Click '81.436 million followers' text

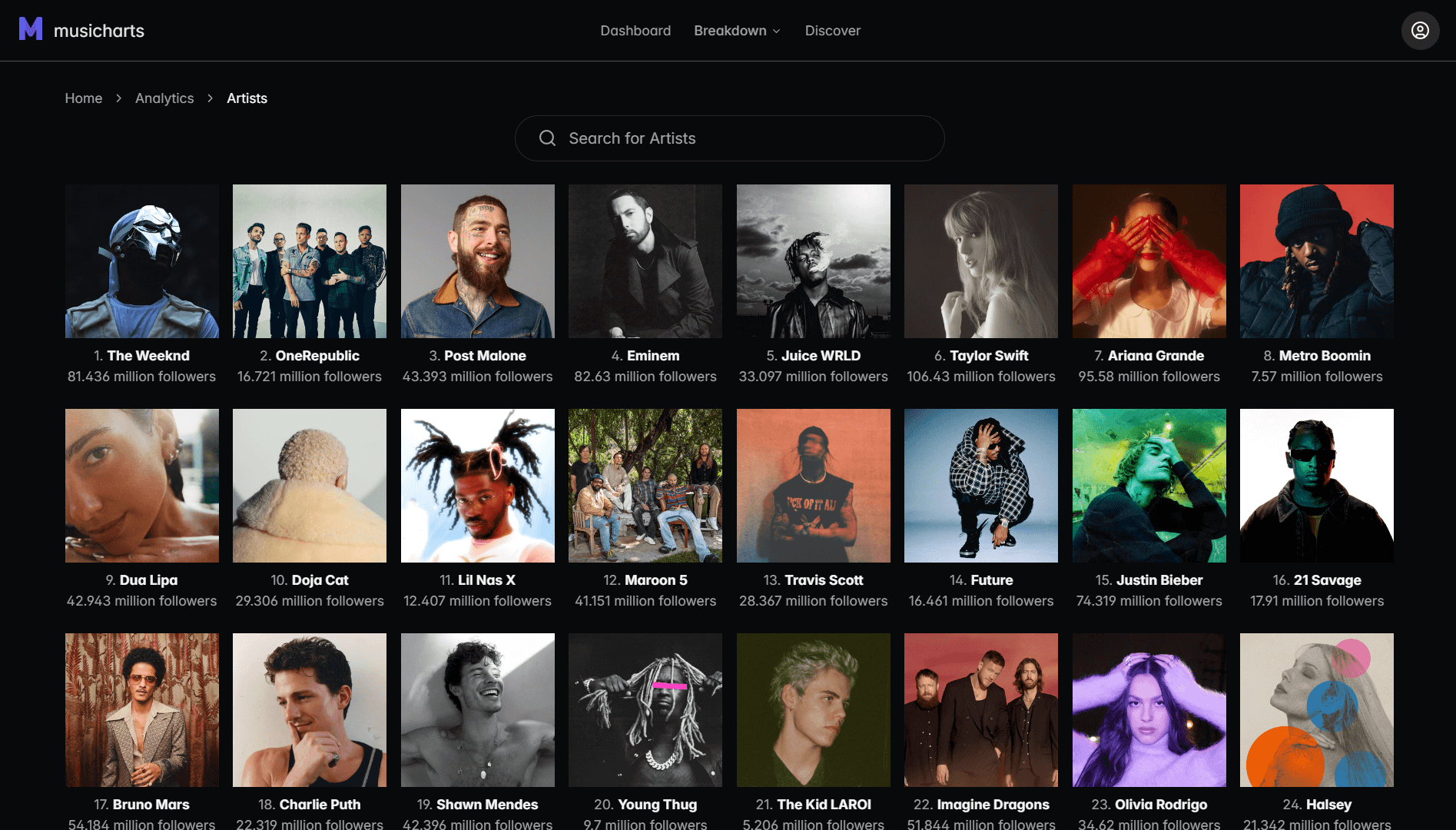[141, 377]
